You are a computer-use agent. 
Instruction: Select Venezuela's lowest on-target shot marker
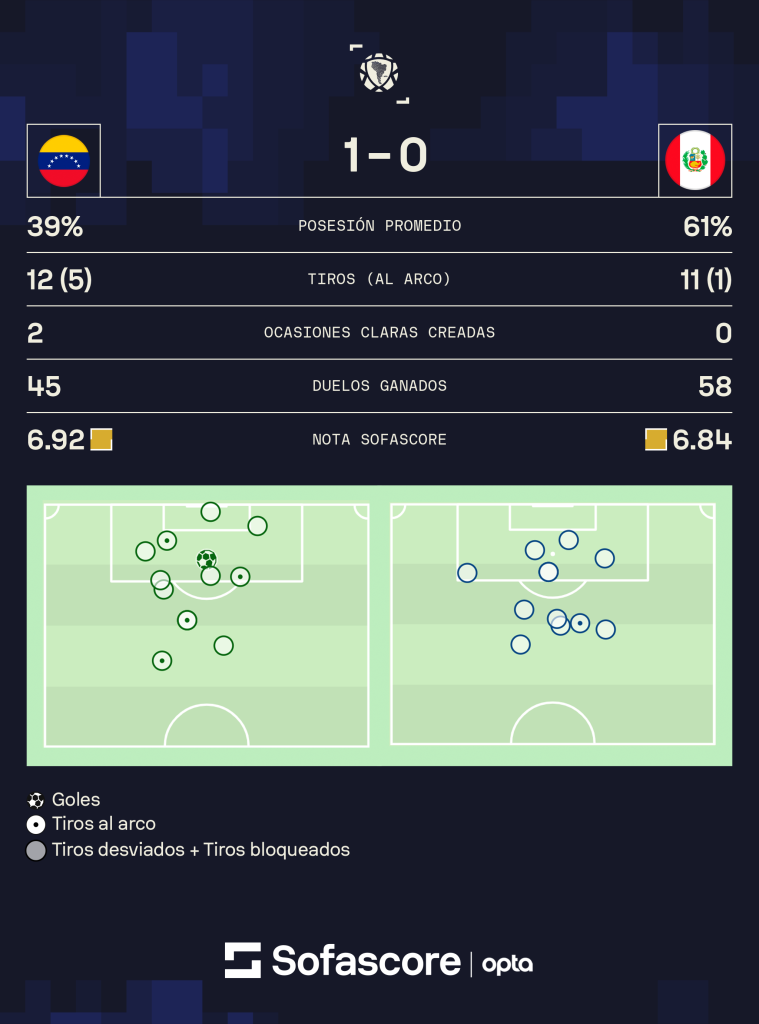(x=162, y=661)
